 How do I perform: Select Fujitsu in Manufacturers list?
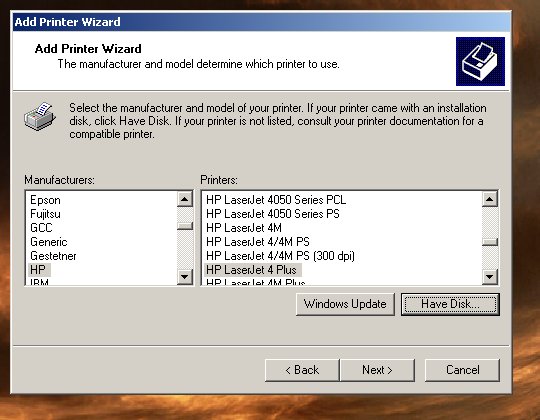click(x=45, y=214)
